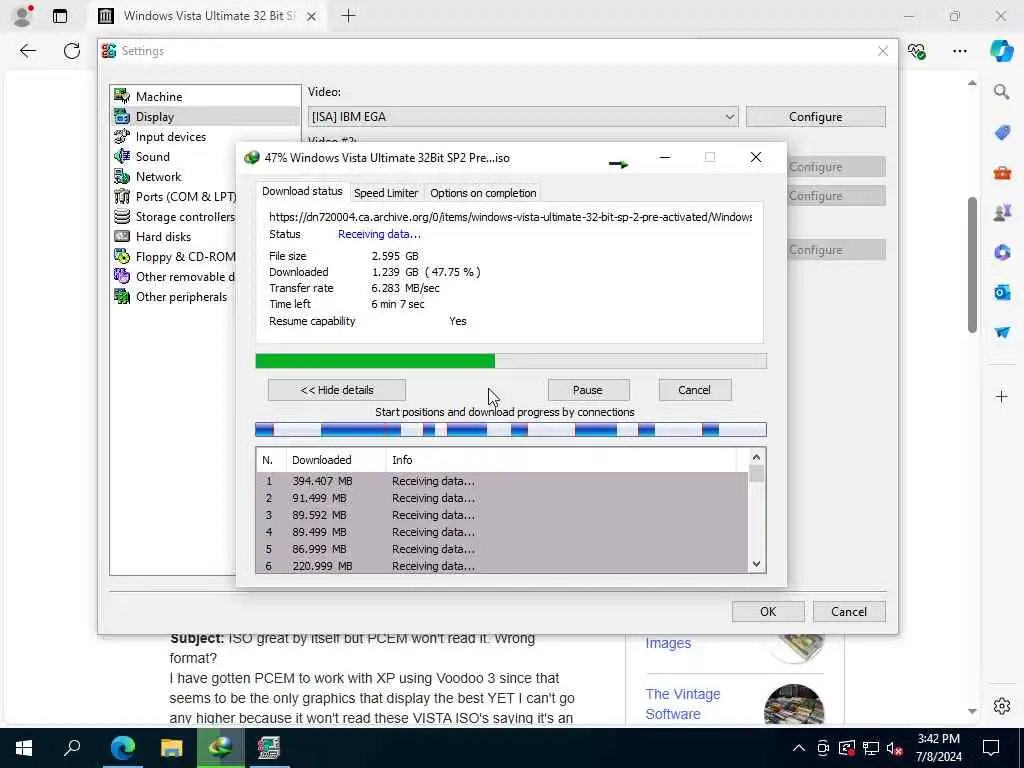
Task: Click OK in the Settings window
Action: tap(768, 612)
